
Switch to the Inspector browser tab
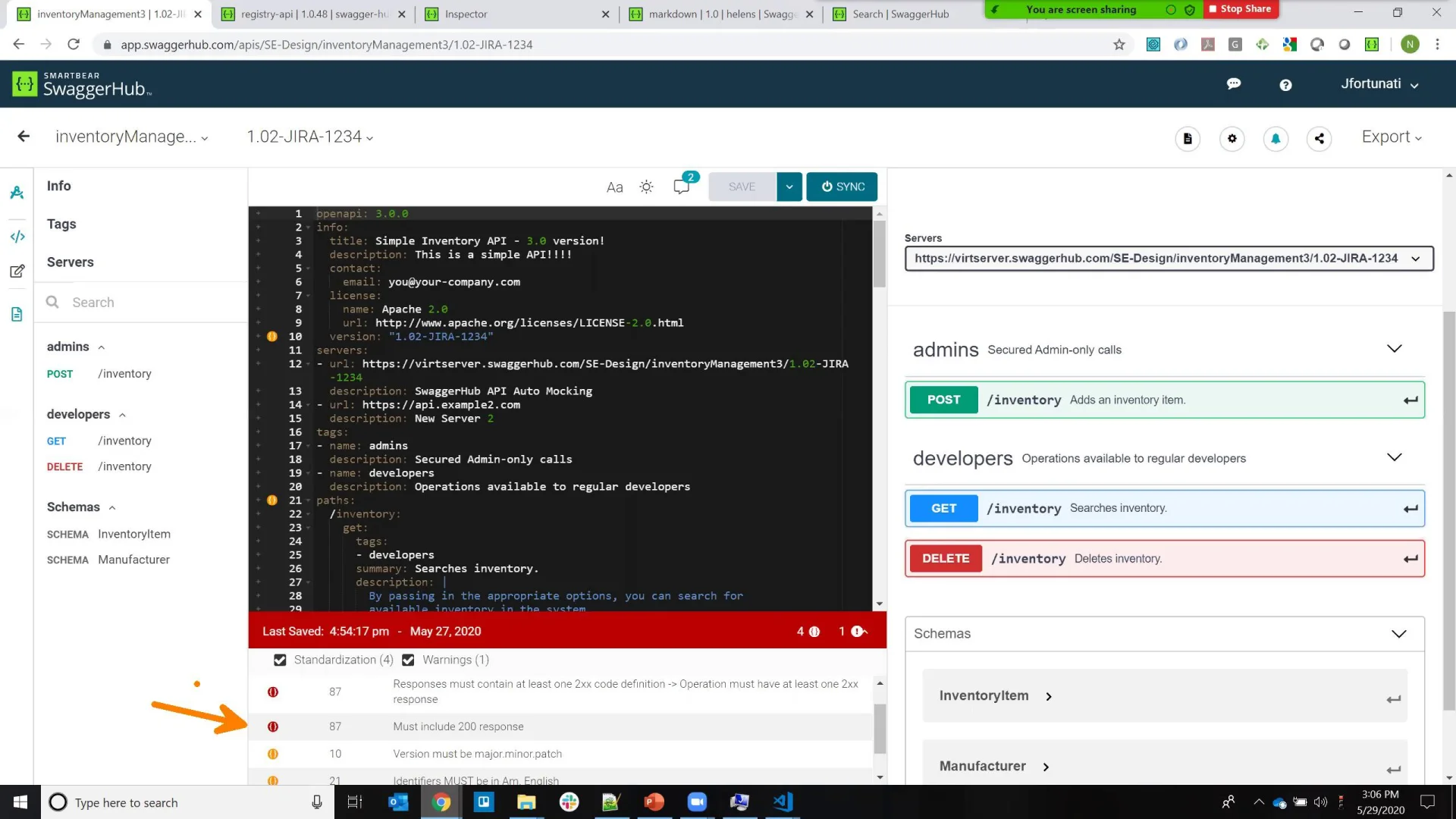(466, 14)
